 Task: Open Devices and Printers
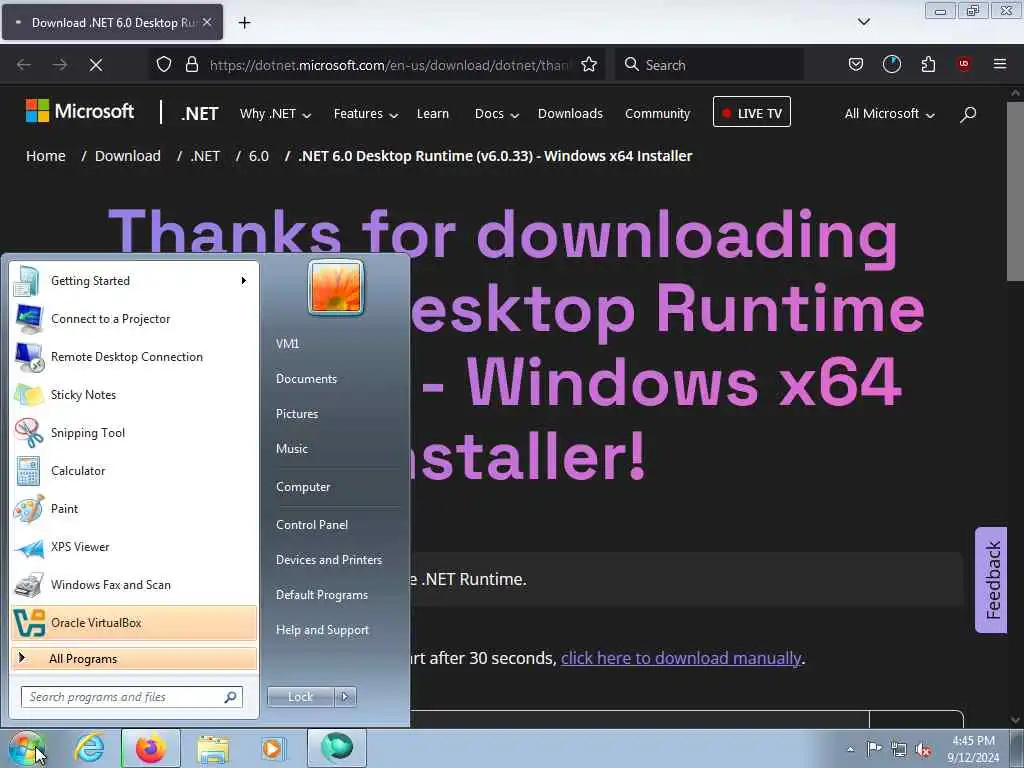[328, 560]
